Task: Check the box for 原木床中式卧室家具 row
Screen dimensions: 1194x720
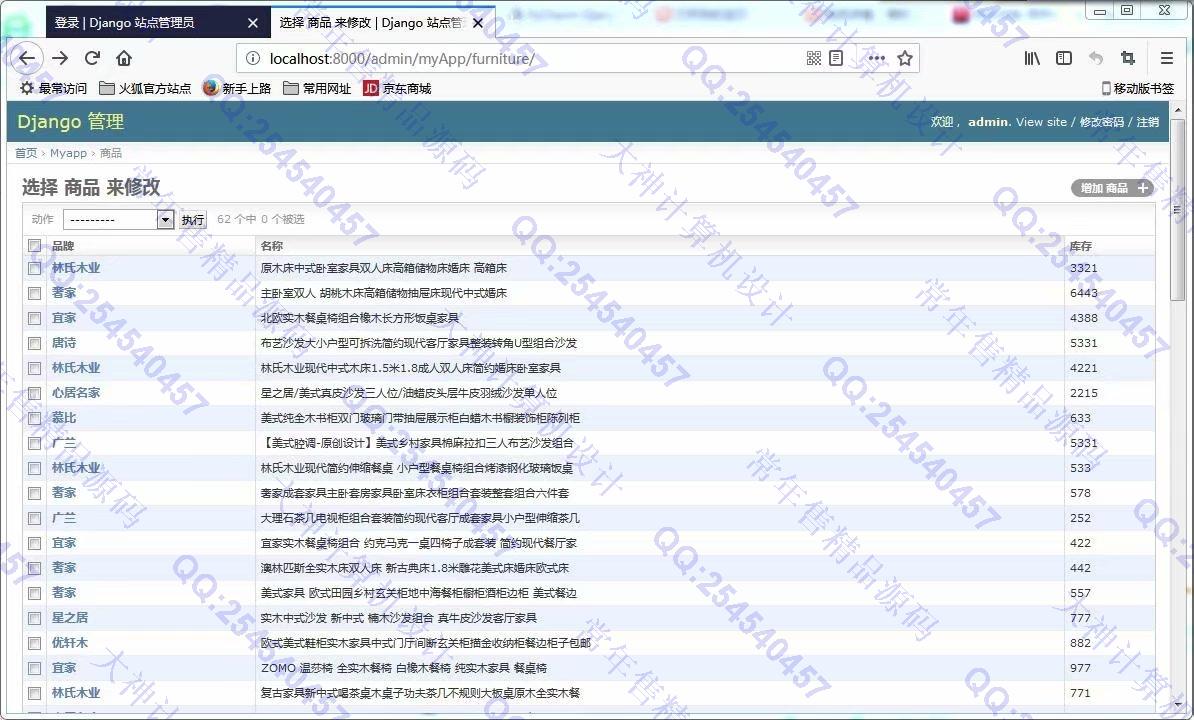Action: pos(34,269)
